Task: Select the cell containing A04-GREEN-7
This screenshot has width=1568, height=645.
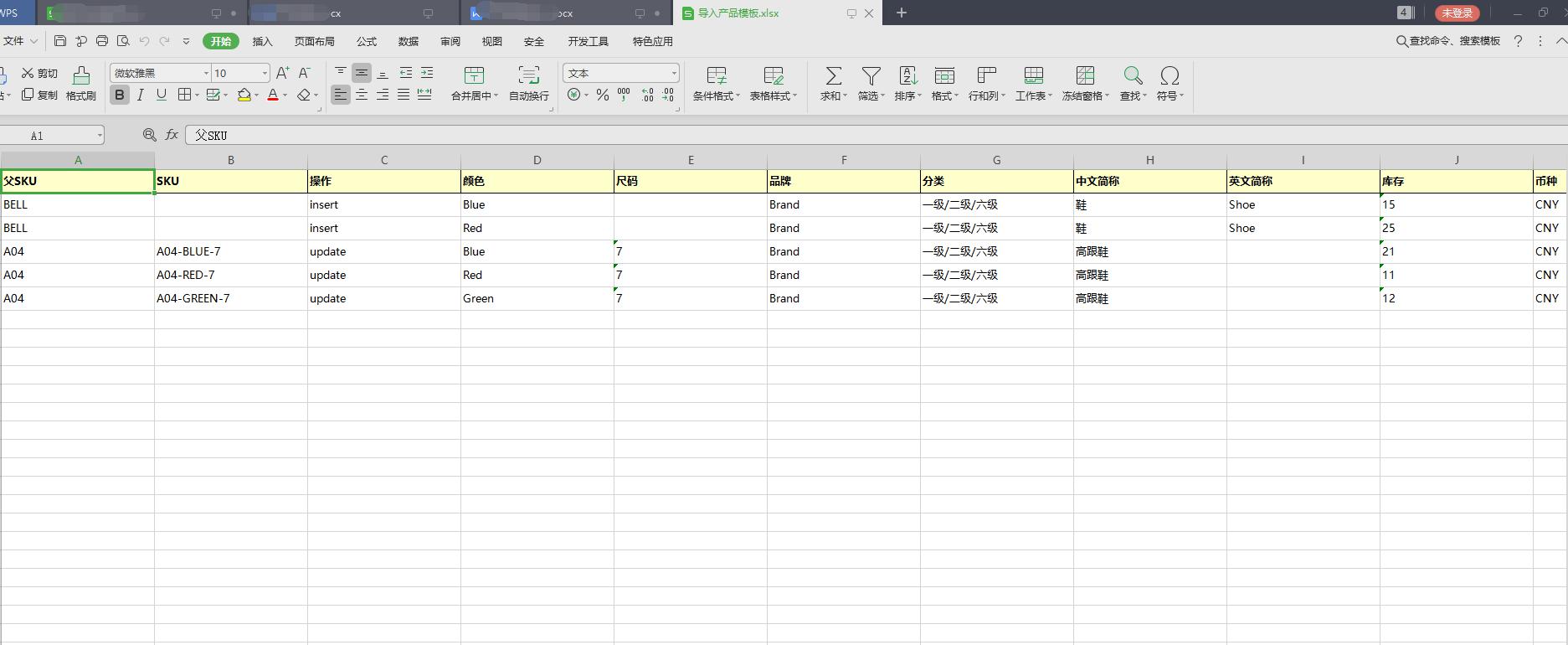Action: tap(230, 298)
